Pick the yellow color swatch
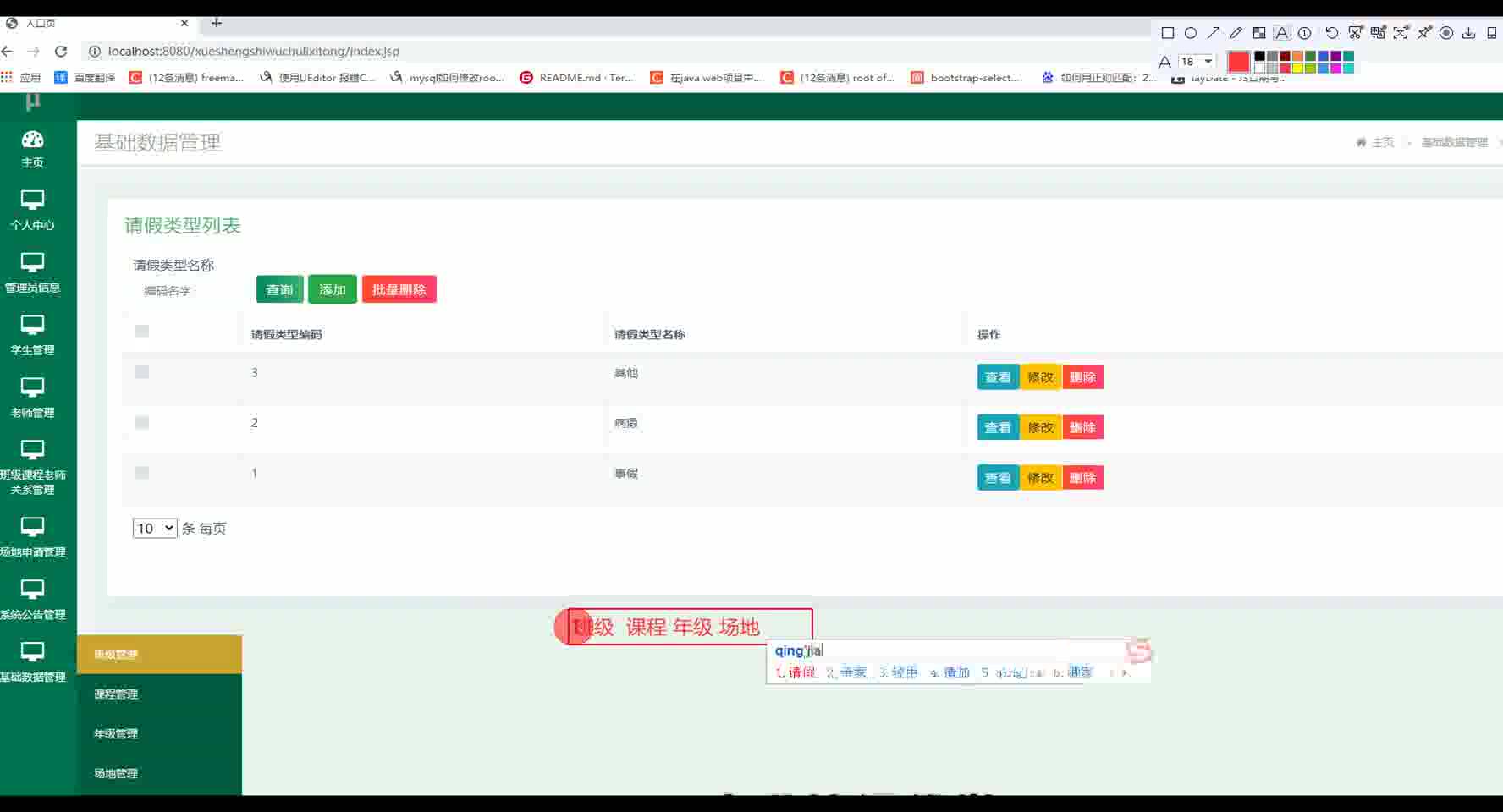Viewport: 1503px width, 812px height. (1297, 68)
